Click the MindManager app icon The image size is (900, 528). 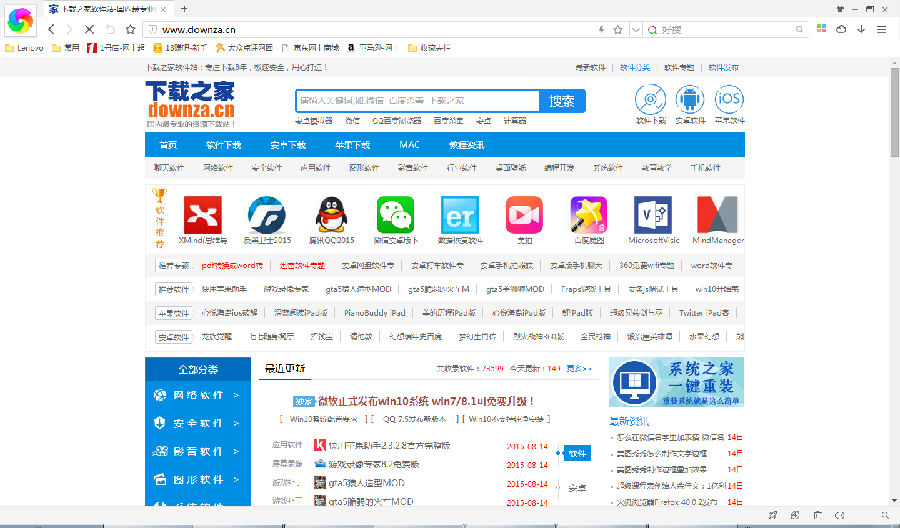717,215
